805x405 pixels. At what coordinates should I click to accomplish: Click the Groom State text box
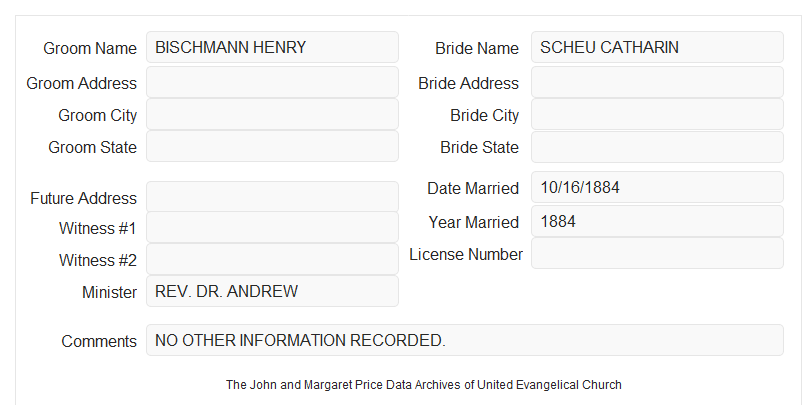(x=272, y=146)
